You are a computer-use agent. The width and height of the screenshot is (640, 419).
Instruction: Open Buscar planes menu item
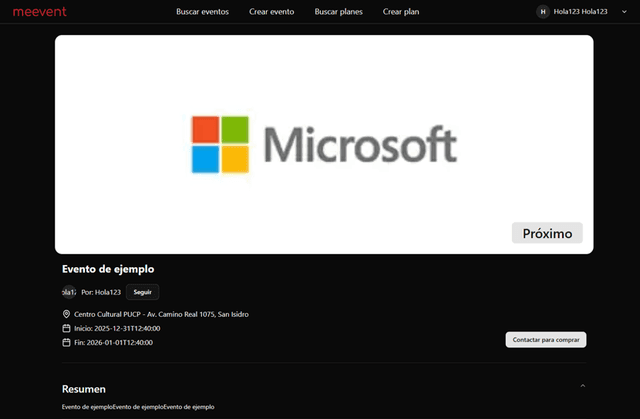(338, 12)
